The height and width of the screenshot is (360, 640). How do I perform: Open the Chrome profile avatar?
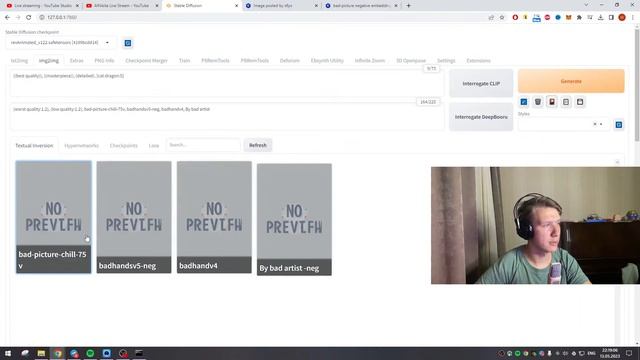click(x=622, y=18)
